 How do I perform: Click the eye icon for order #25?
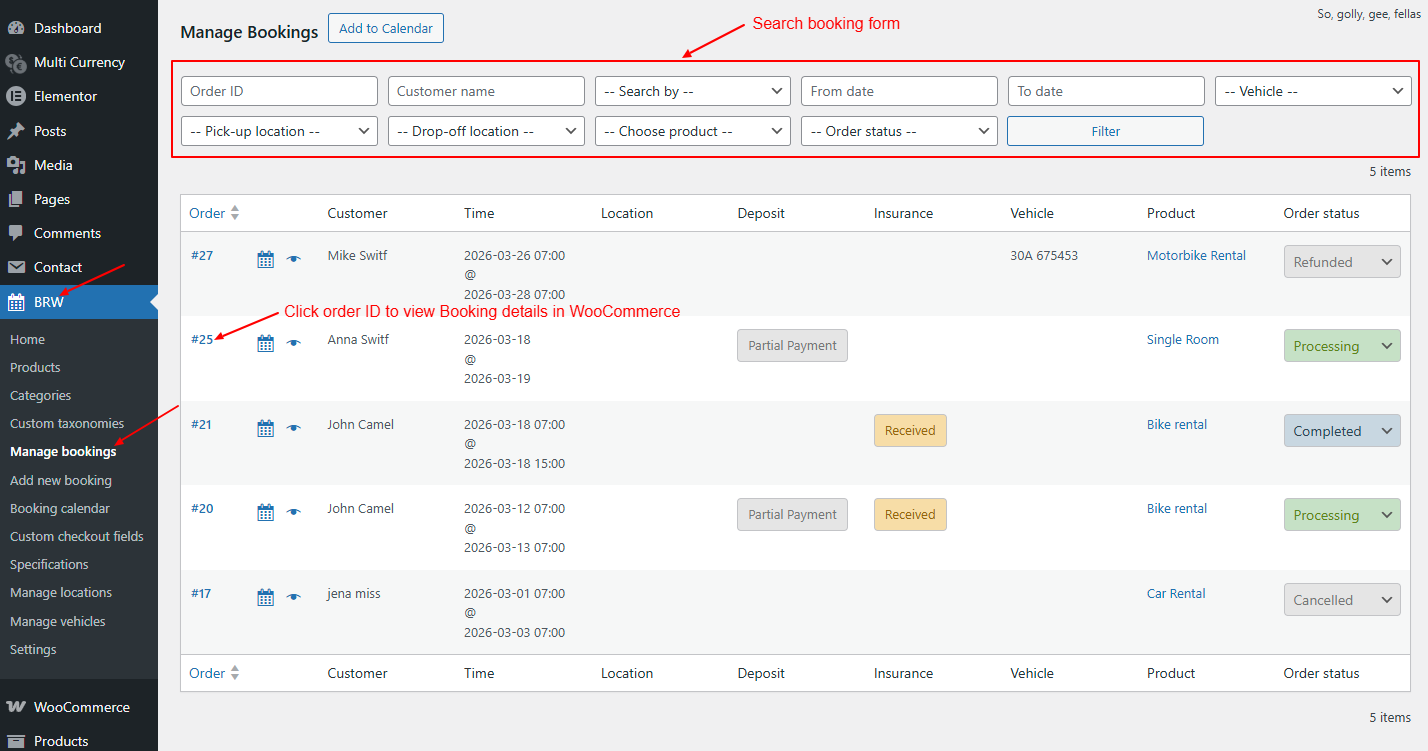click(x=293, y=344)
